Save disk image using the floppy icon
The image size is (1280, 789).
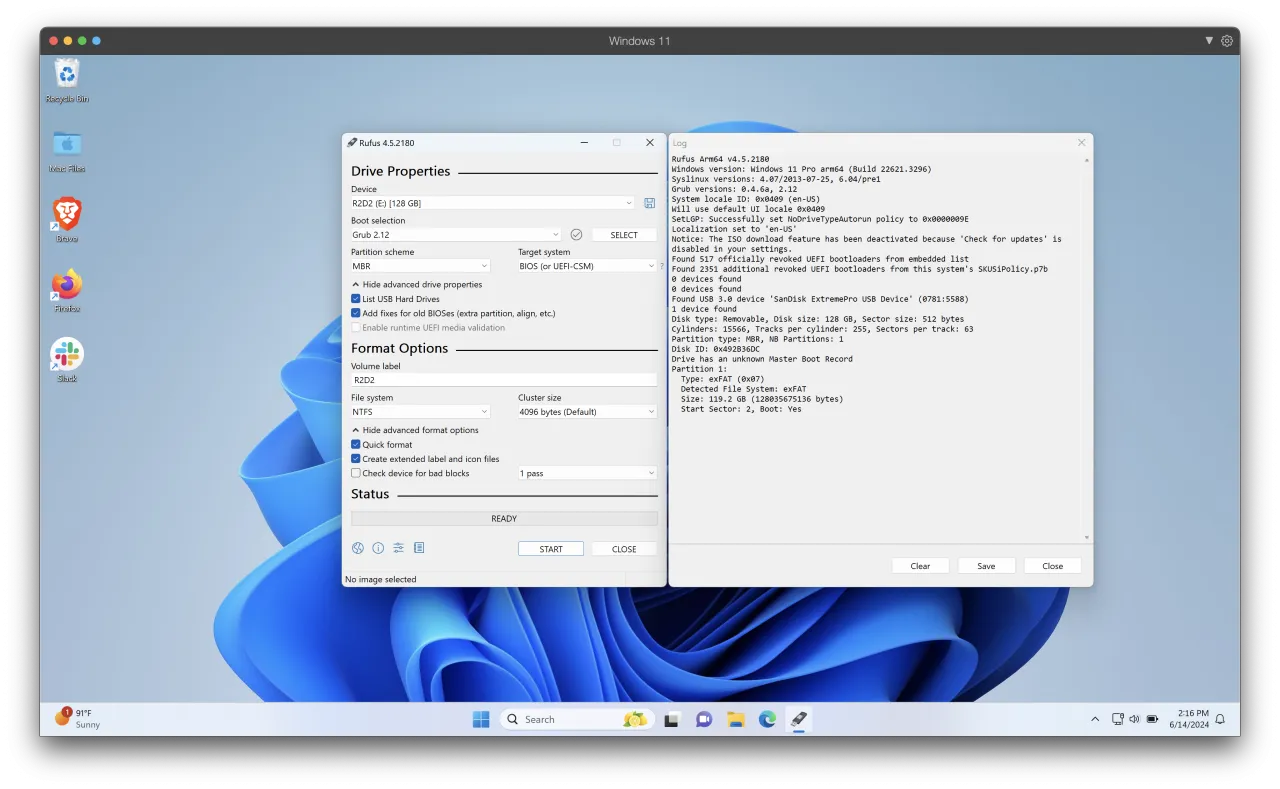[649, 203]
